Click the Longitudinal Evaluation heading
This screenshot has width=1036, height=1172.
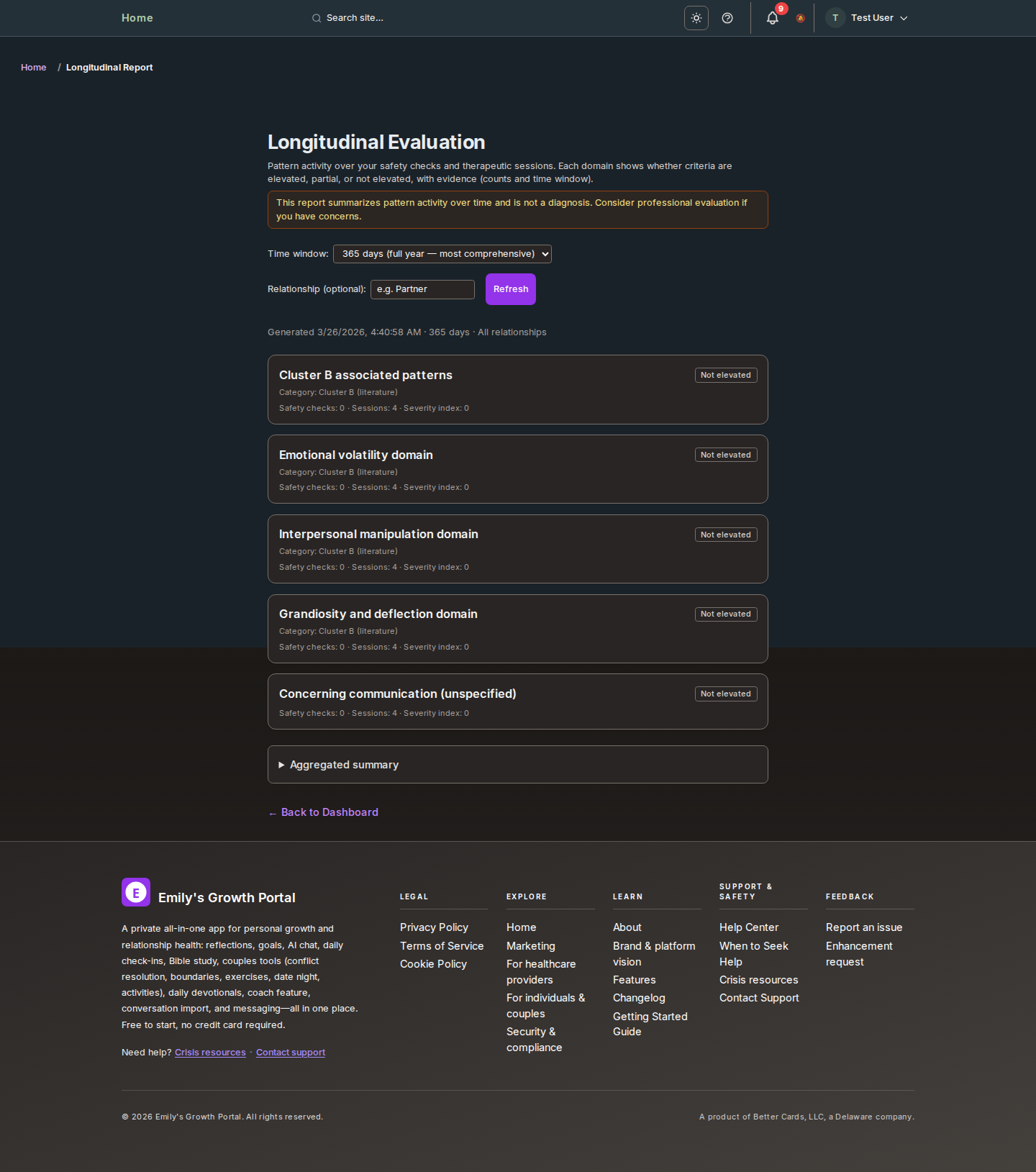coord(376,142)
